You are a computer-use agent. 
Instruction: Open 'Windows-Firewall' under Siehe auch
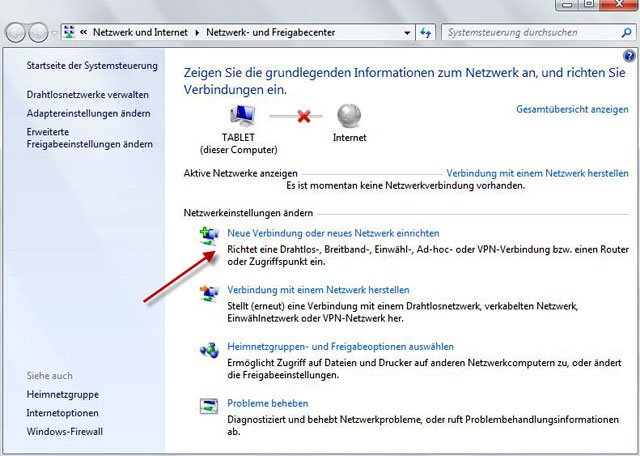pyautogui.click(x=64, y=432)
